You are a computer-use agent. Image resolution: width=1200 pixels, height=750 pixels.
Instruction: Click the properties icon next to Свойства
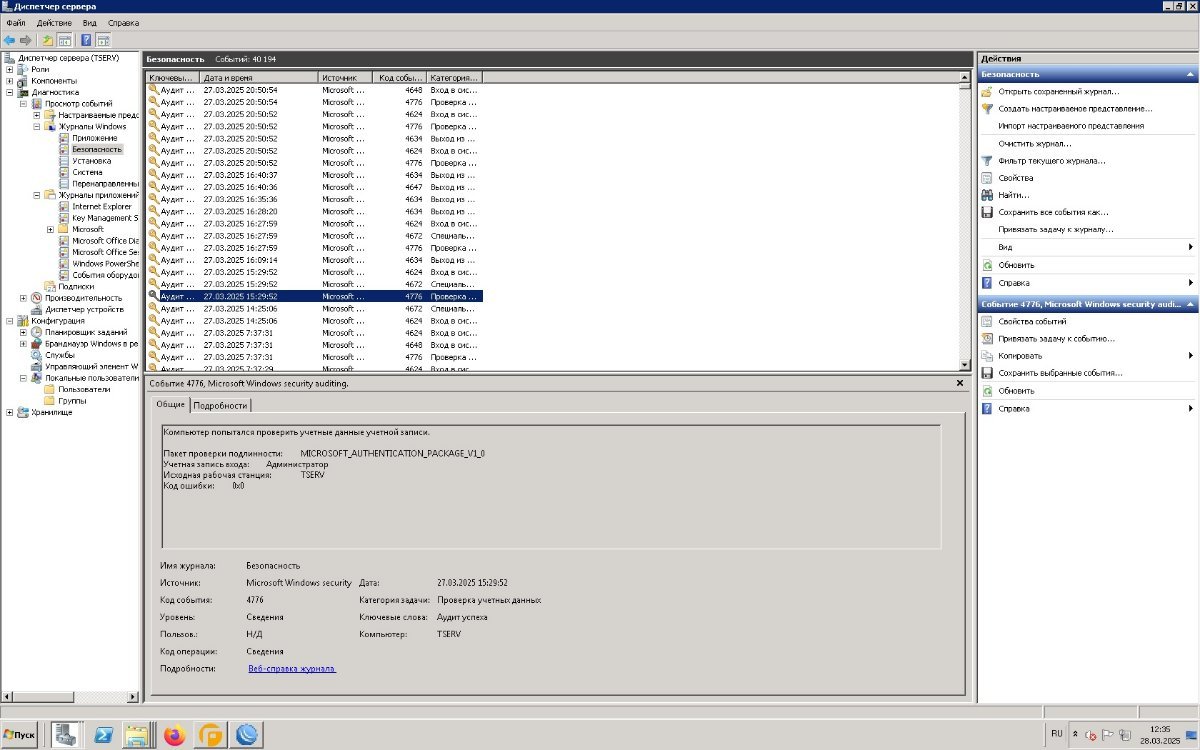tap(987, 178)
